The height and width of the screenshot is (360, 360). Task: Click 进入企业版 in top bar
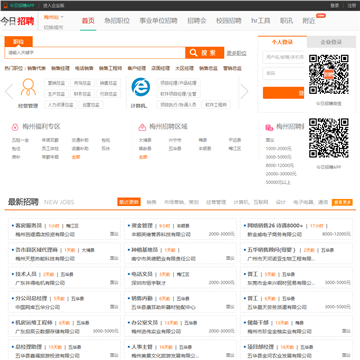point(54,6)
